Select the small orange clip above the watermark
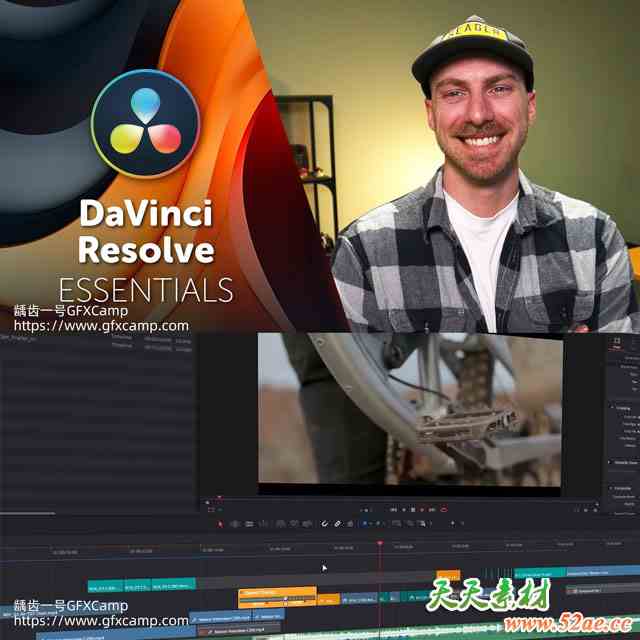Image resolution: width=640 pixels, height=640 pixels. pos(448,575)
